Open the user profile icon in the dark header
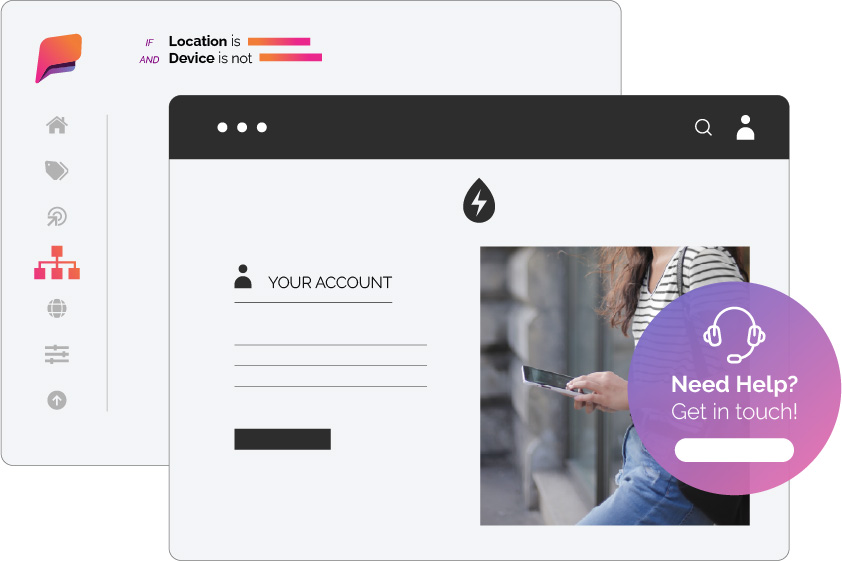Viewport: 842px width, 561px height. [x=745, y=128]
